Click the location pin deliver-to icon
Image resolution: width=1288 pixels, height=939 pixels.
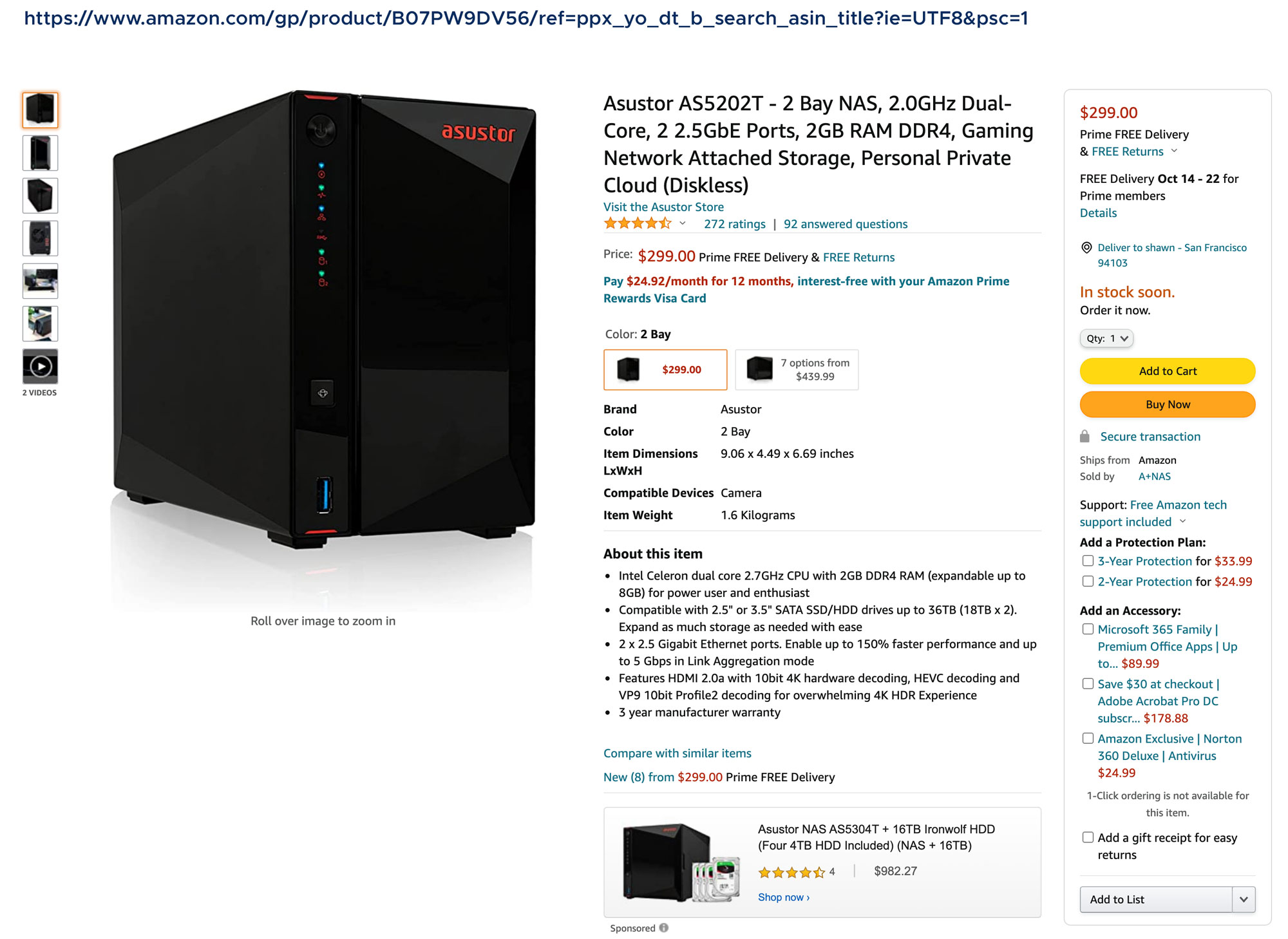pos(1086,248)
